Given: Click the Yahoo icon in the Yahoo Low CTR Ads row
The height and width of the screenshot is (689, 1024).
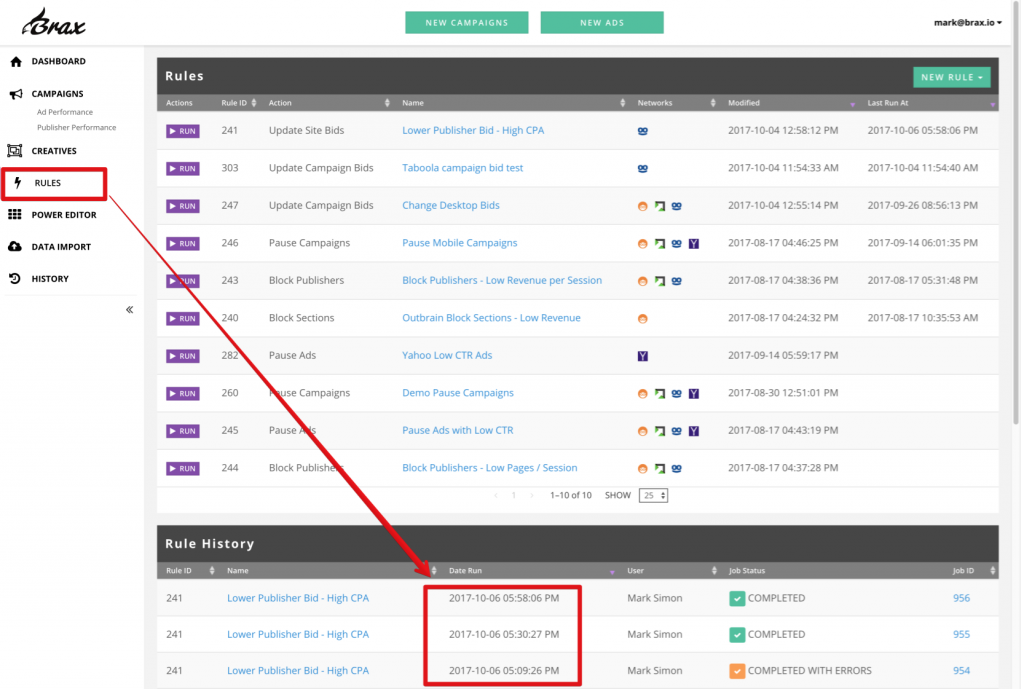Looking at the screenshot, I should 643,356.
